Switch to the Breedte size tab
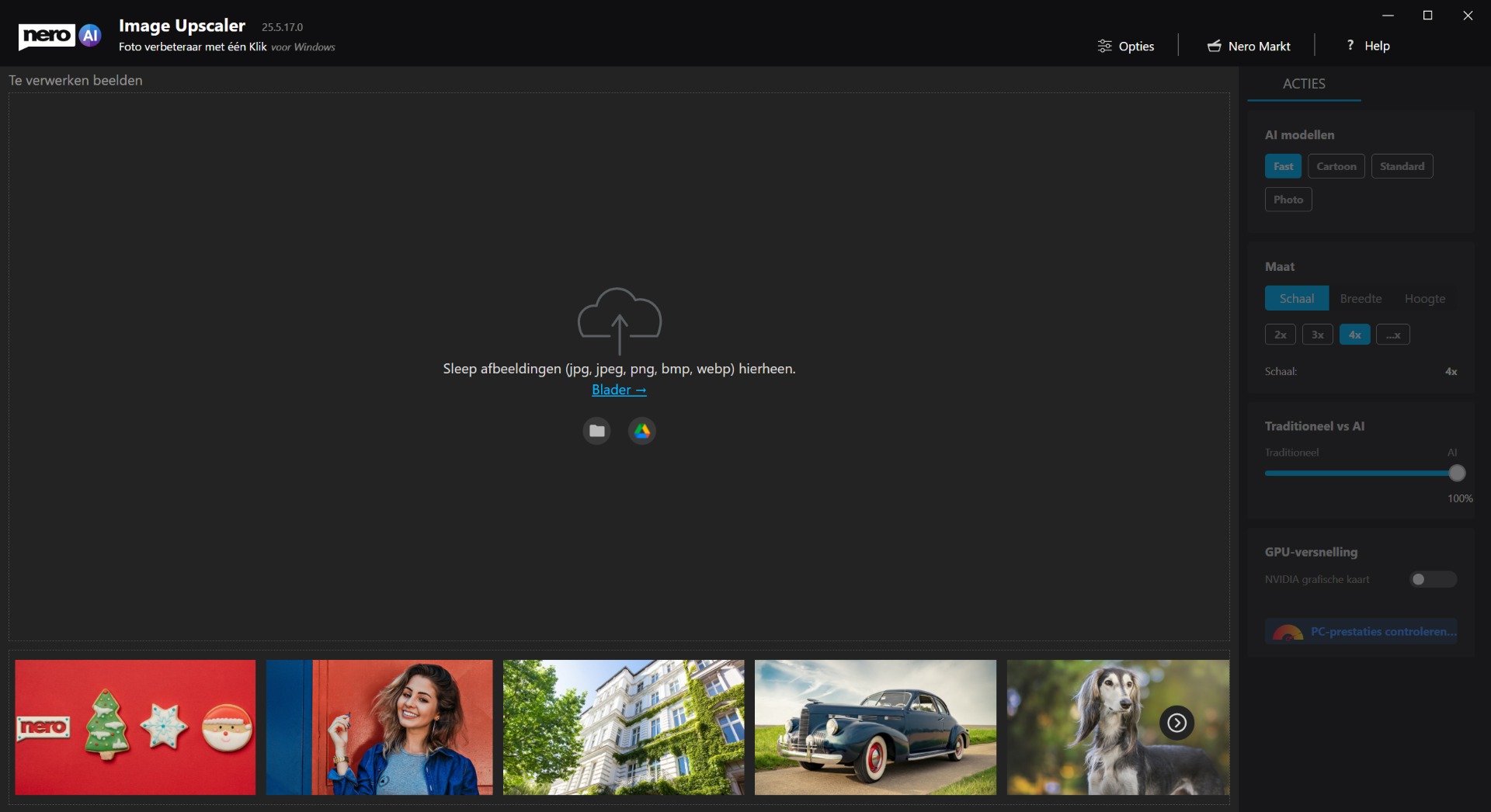 (1361, 299)
